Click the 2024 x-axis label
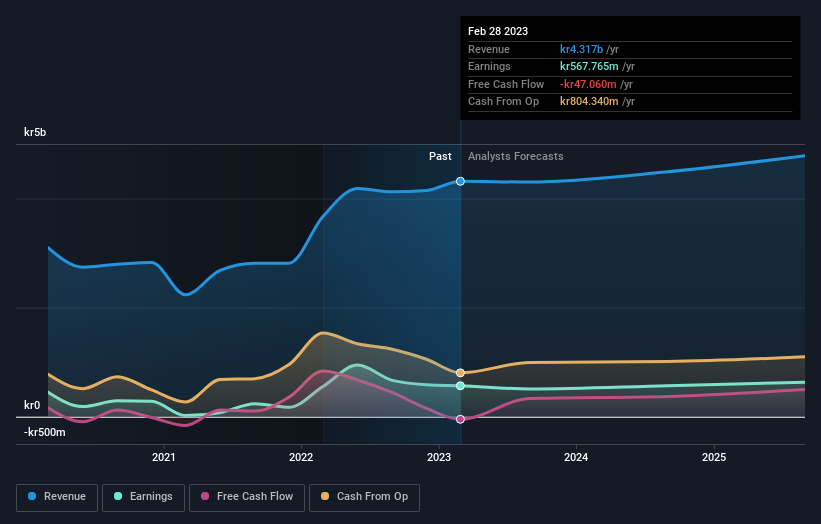Image resolution: width=821 pixels, height=524 pixels. (576, 458)
